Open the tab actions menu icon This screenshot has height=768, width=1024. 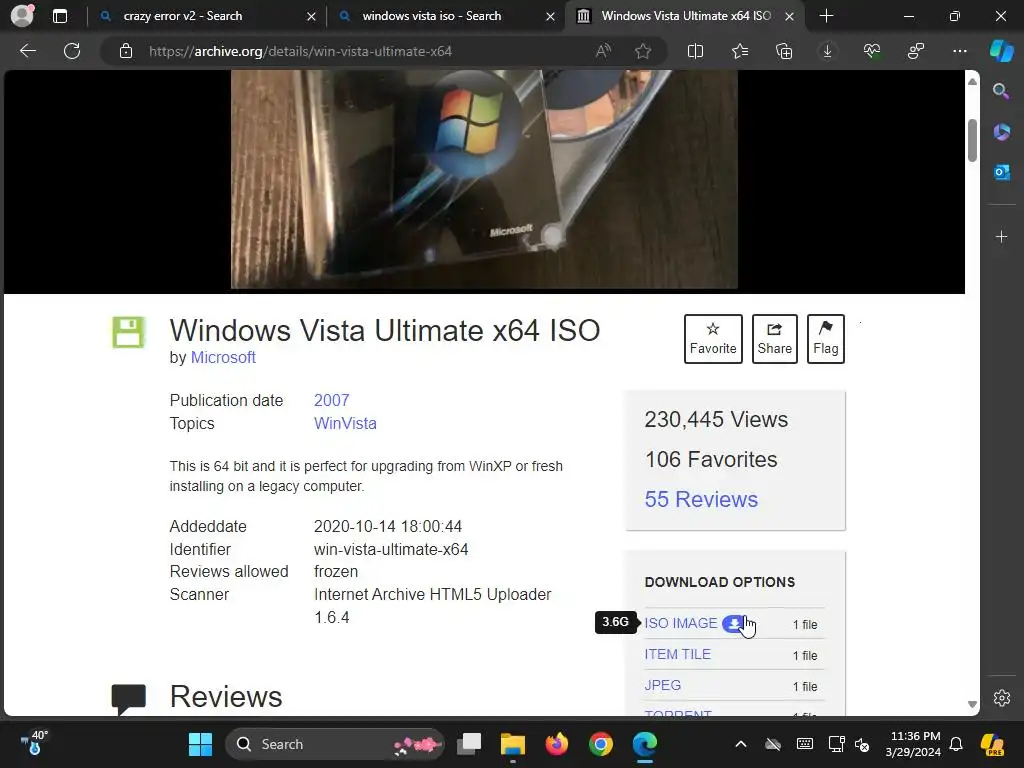click(60, 16)
